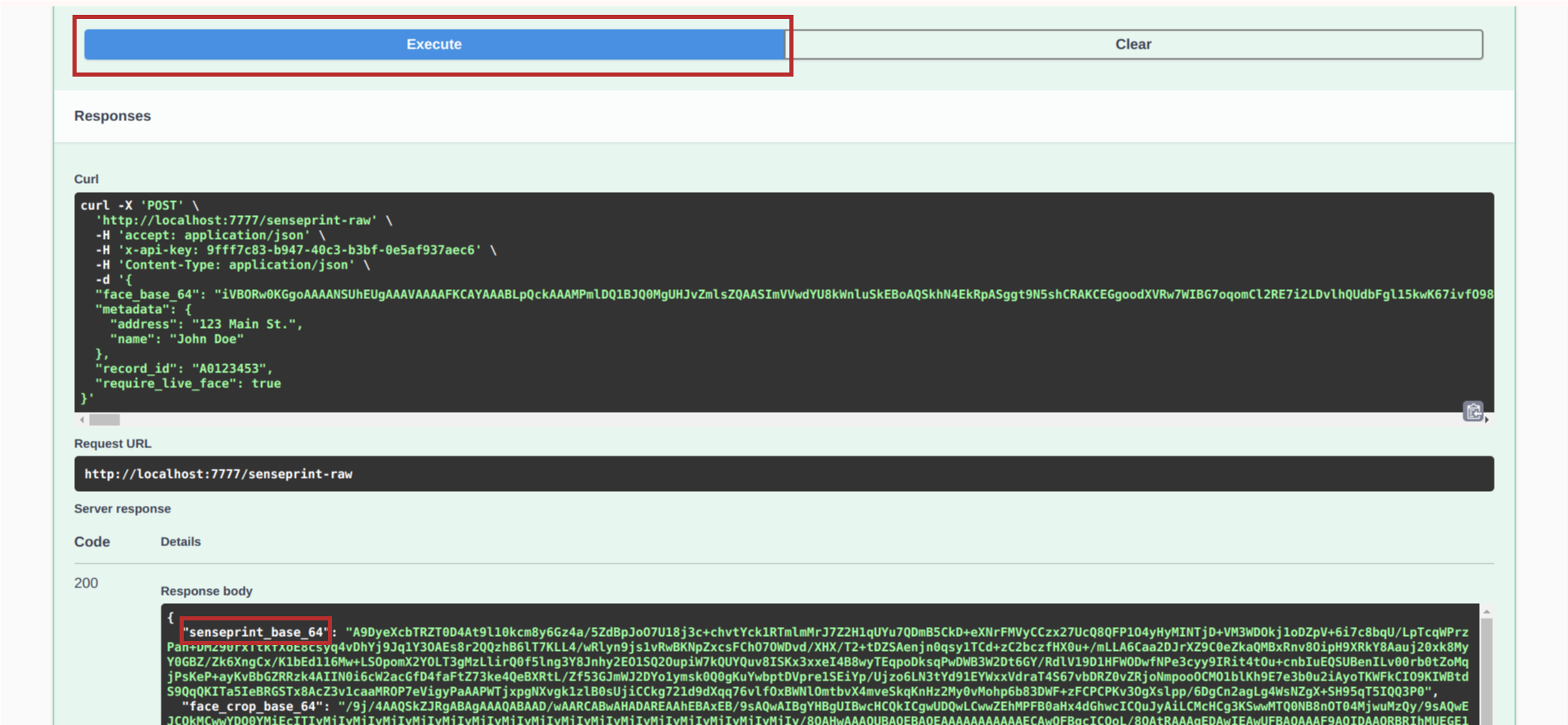Viewport: 1568px width, 725px height.
Task: Click the curl scrollbar left arrow
Action: pyautogui.click(x=82, y=420)
